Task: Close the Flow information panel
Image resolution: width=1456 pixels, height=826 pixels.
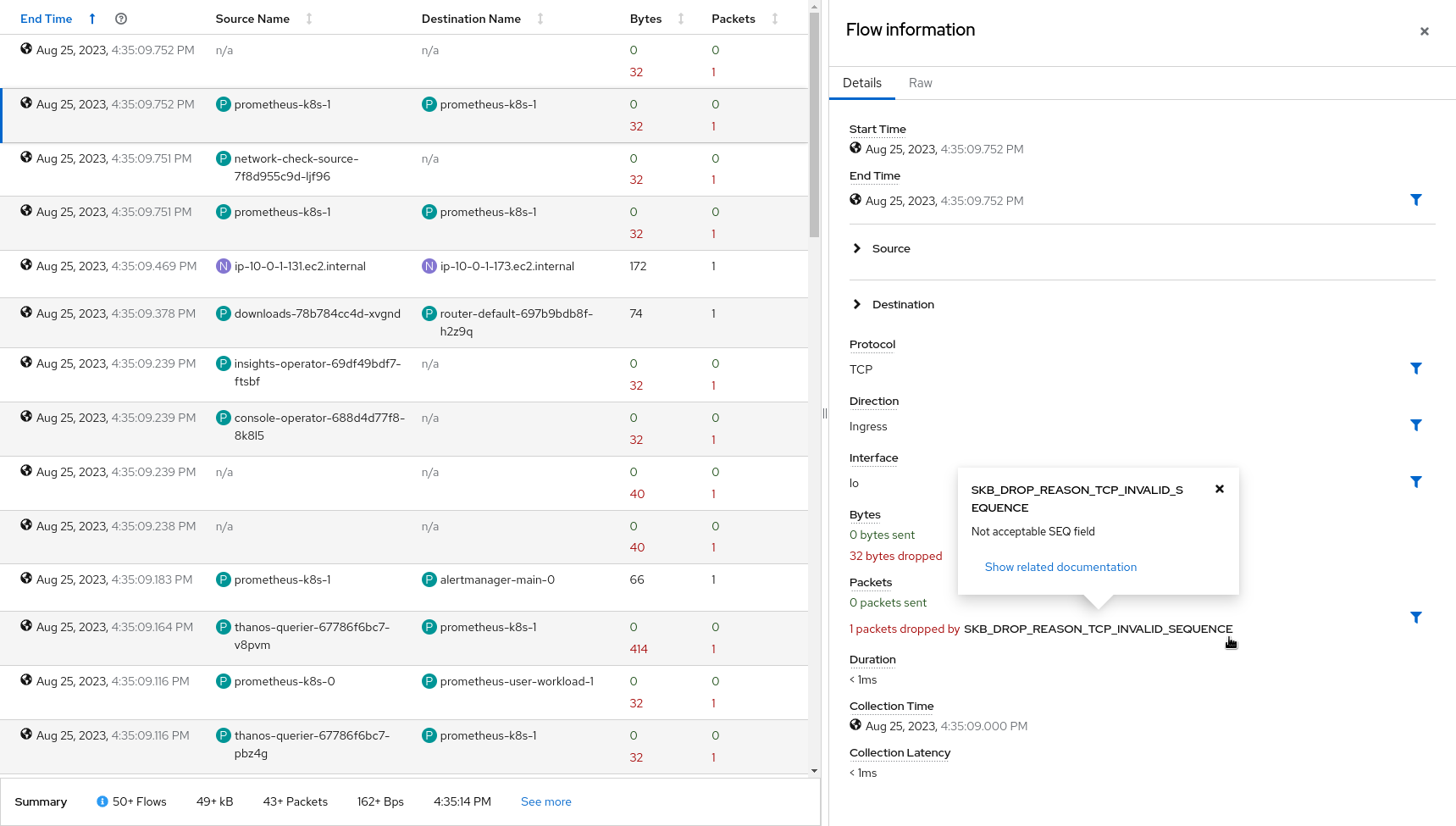Action: click(1424, 31)
